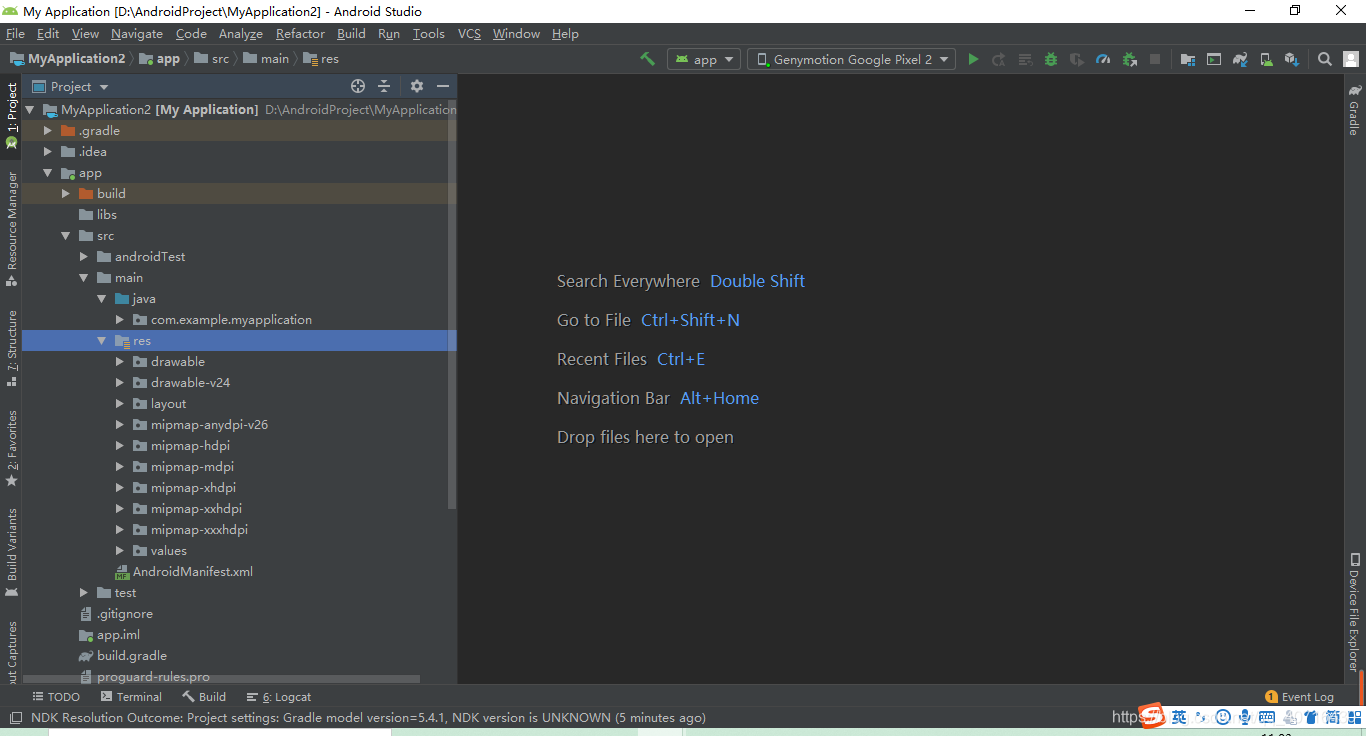The height and width of the screenshot is (736, 1366).
Task: Click tool window quick-access icon in status bar
Action: pos(15,717)
